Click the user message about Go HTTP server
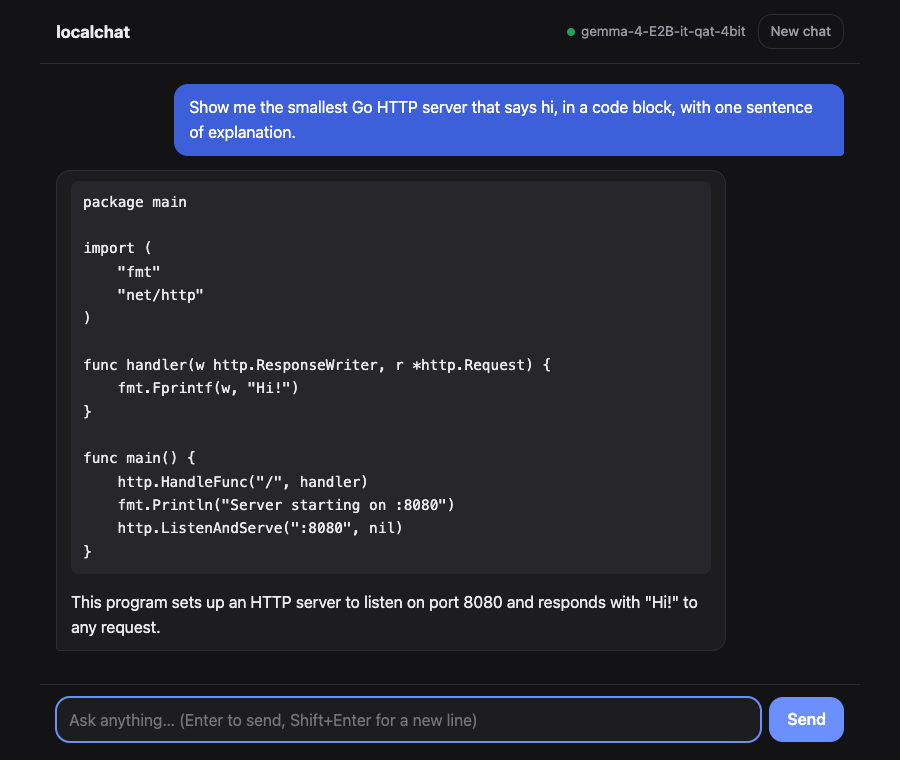This screenshot has width=900, height=760. pyautogui.click(x=509, y=120)
